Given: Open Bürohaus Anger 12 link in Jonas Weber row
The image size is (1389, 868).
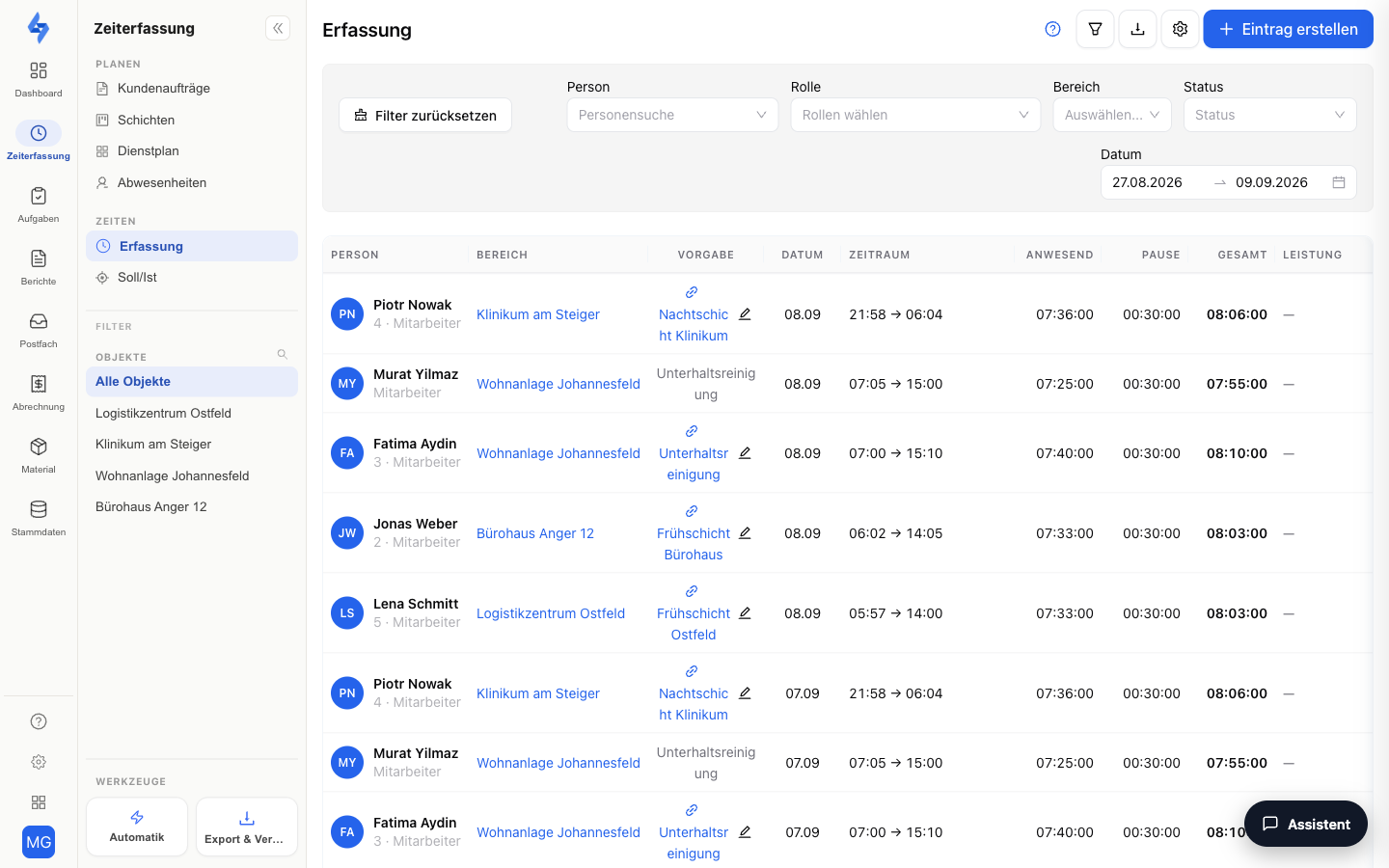Looking at the screenshot, I should pos(535,533).
